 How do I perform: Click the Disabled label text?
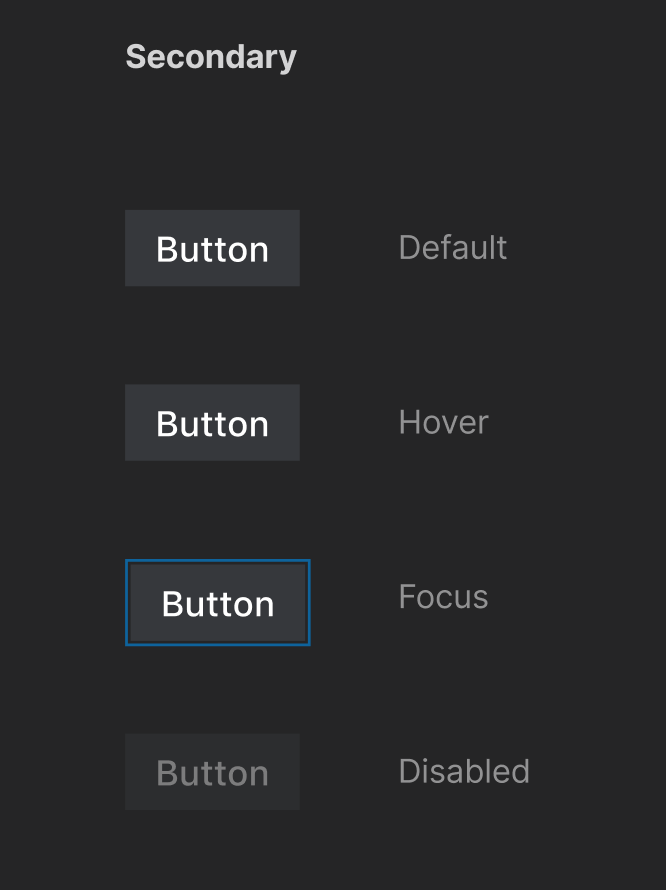point(464,771)
